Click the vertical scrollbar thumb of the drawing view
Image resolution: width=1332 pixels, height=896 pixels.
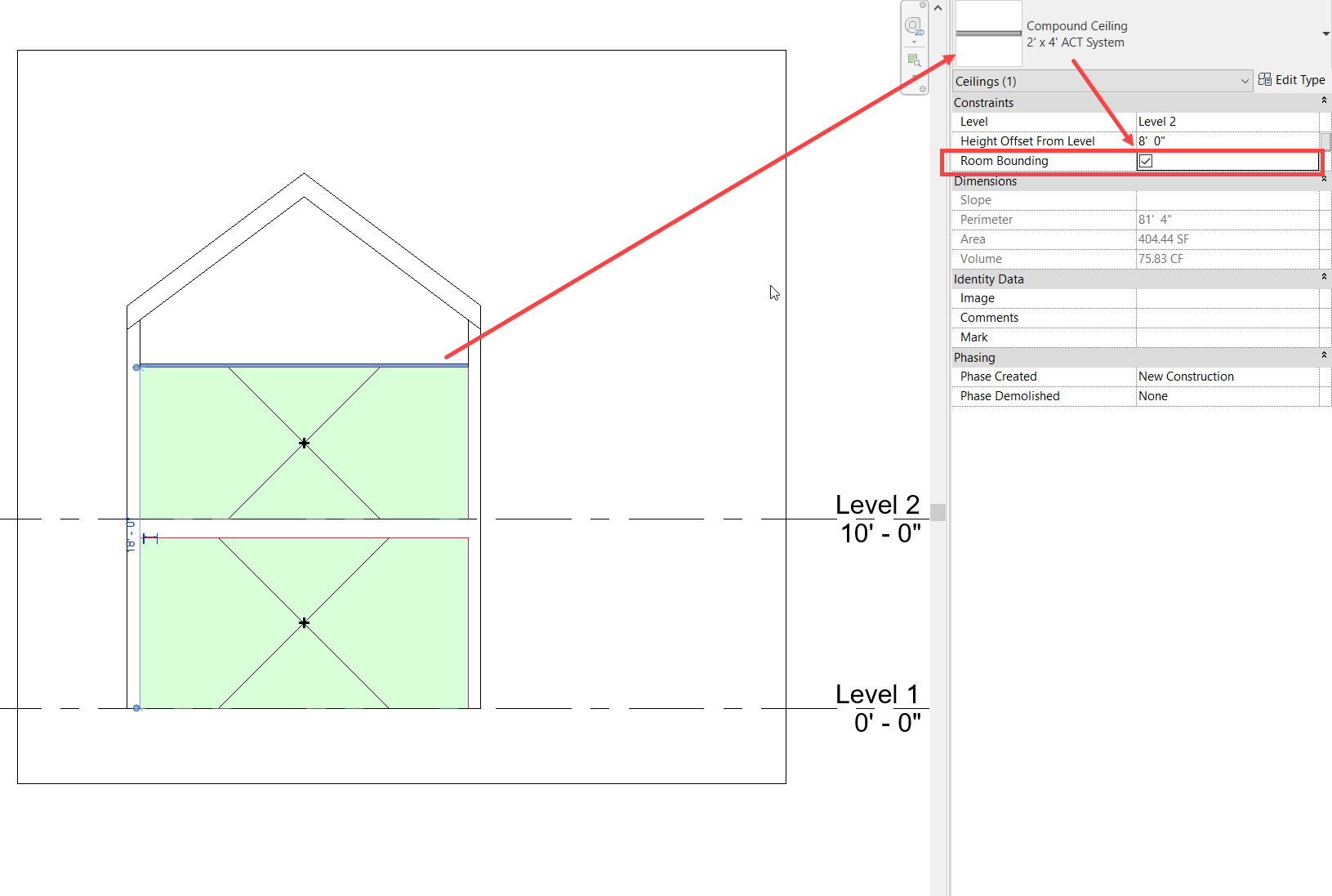point(938,512)
